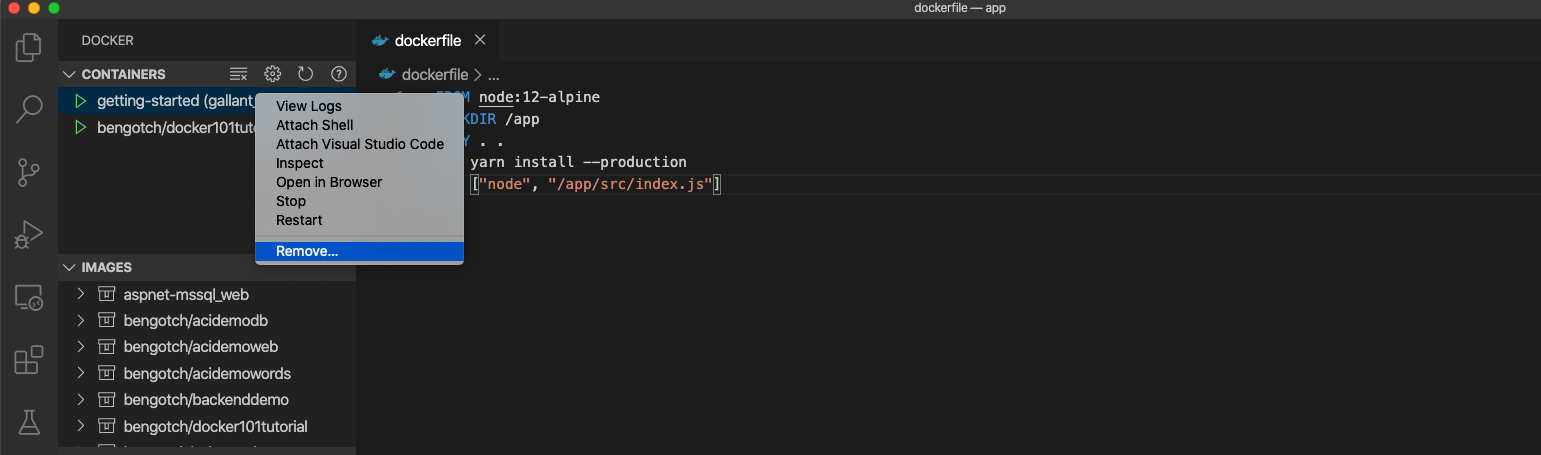1541x455 pixels.
Task: Open the Extensions view
Action: click(x=29, y=359)
